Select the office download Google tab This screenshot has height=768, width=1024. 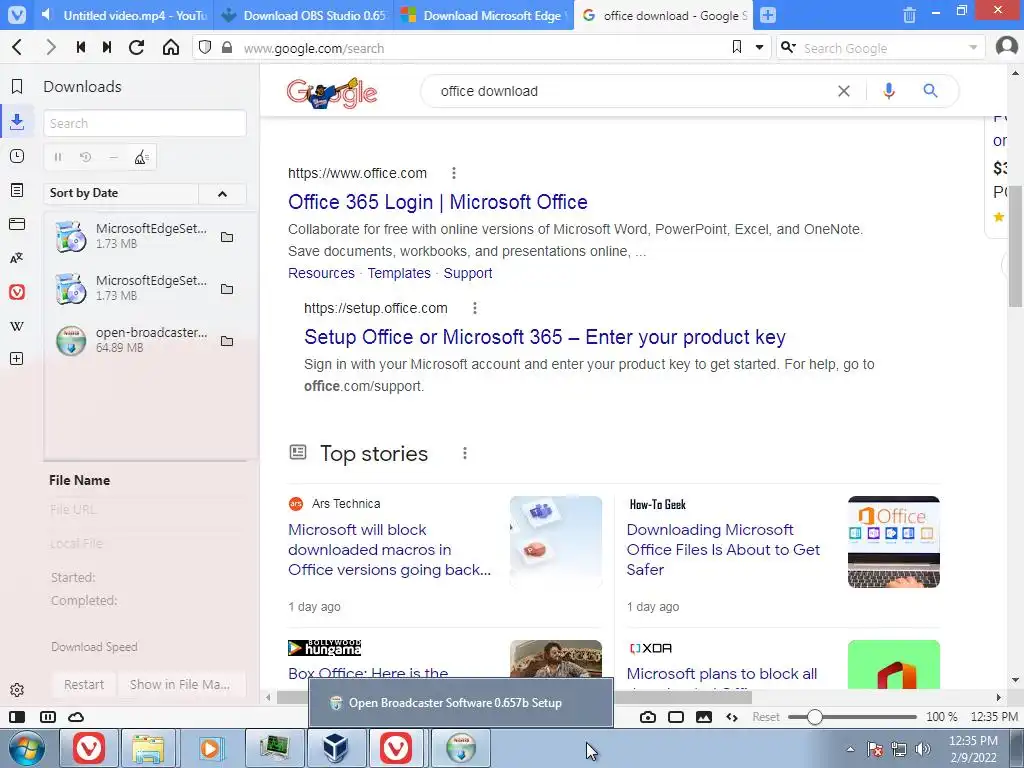[664, 15]
